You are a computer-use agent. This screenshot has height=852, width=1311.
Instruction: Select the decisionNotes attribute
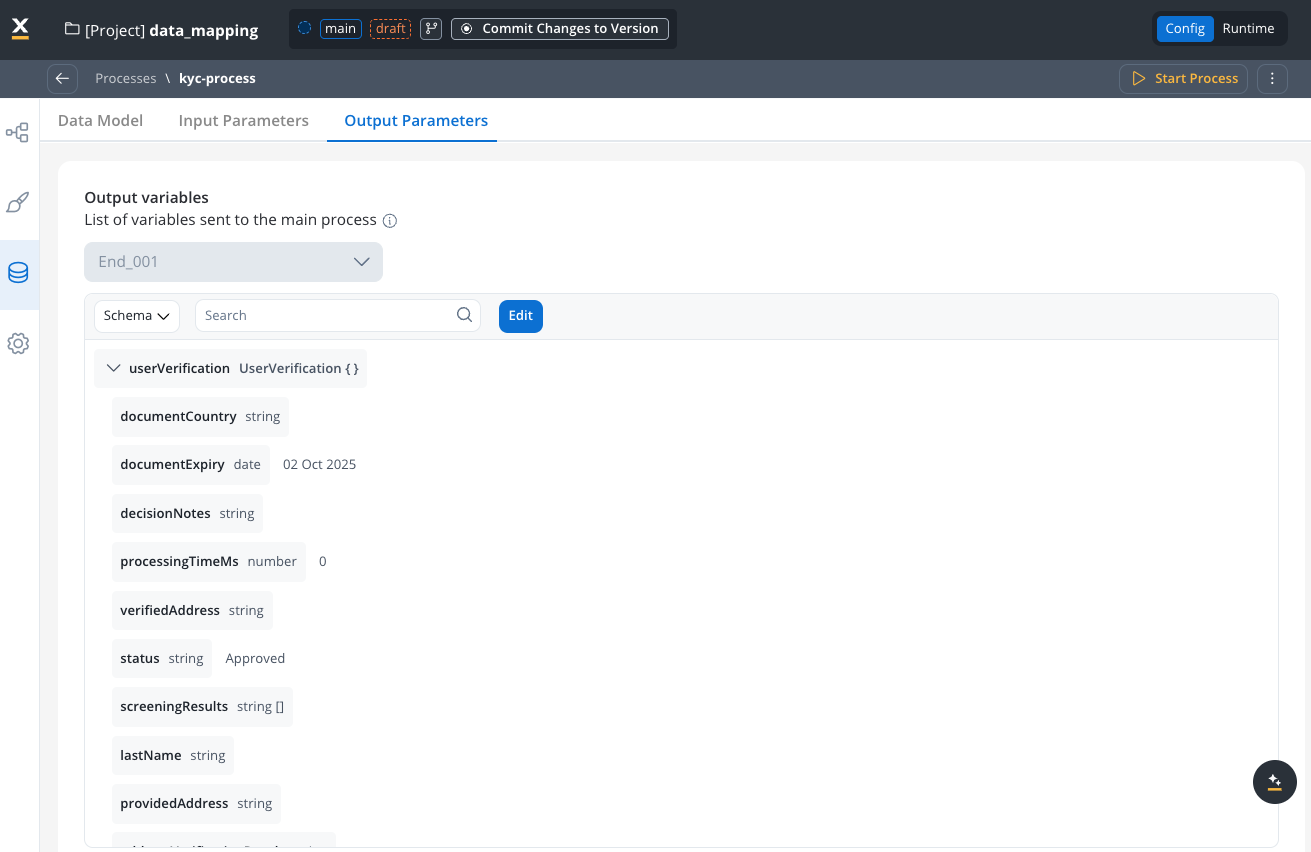click(x=187, y=514)
